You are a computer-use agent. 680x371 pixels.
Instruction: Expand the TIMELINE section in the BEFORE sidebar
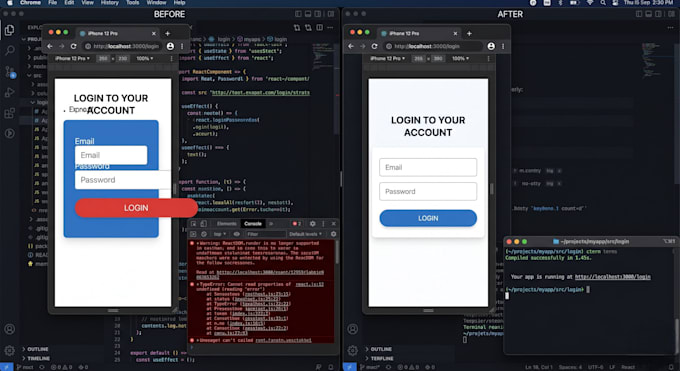[x=36, y=358]
